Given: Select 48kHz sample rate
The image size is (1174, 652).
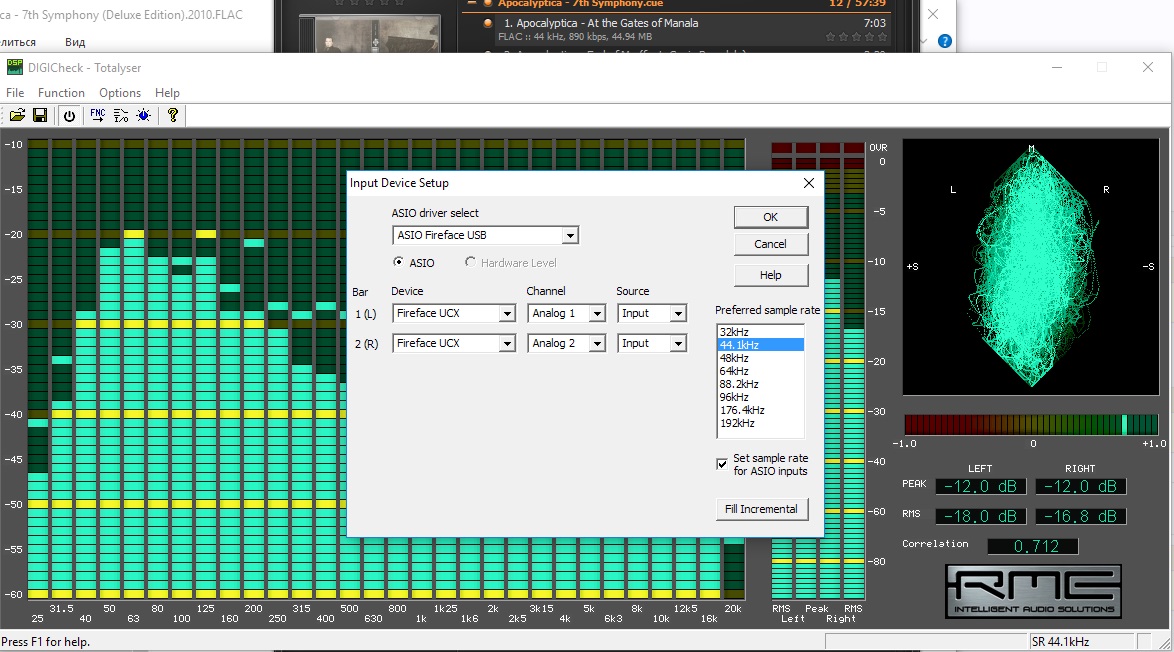Looking at the screenshot, I should (761, 358).
